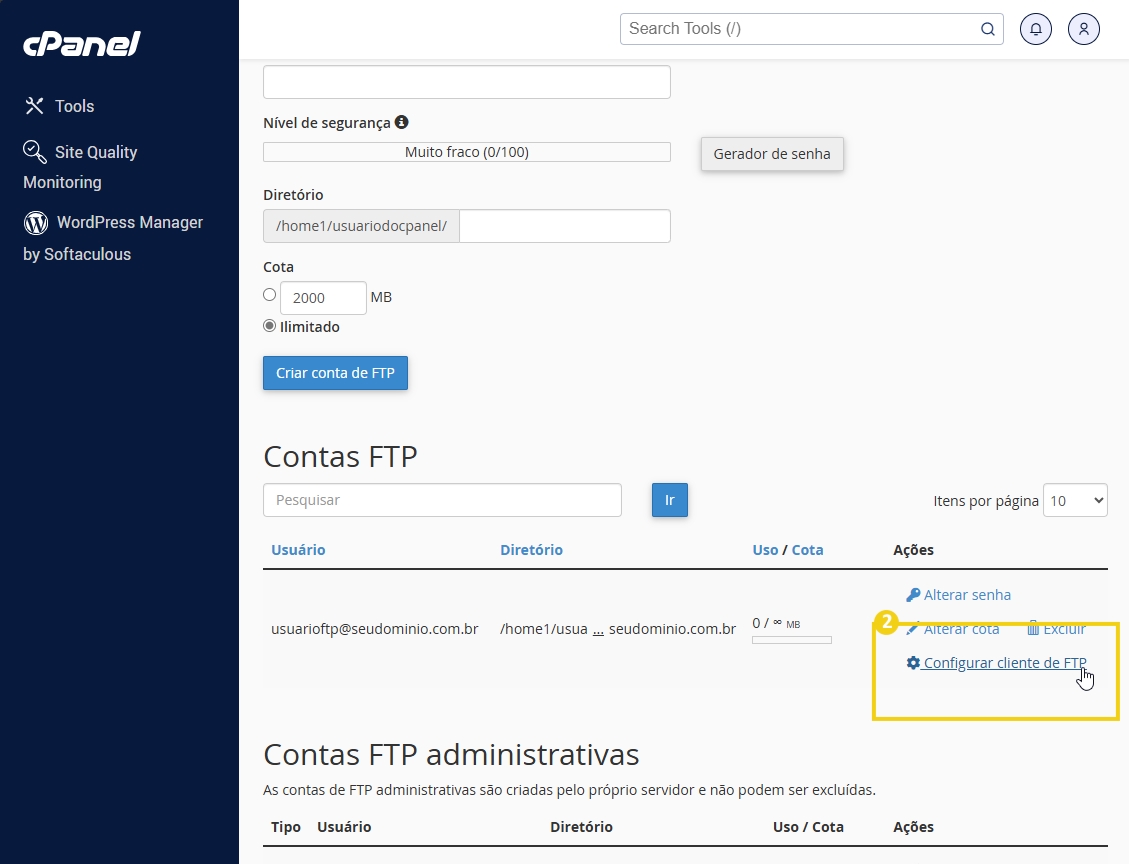Open Site Quality Monitoring in sidebar

point(81,166)
